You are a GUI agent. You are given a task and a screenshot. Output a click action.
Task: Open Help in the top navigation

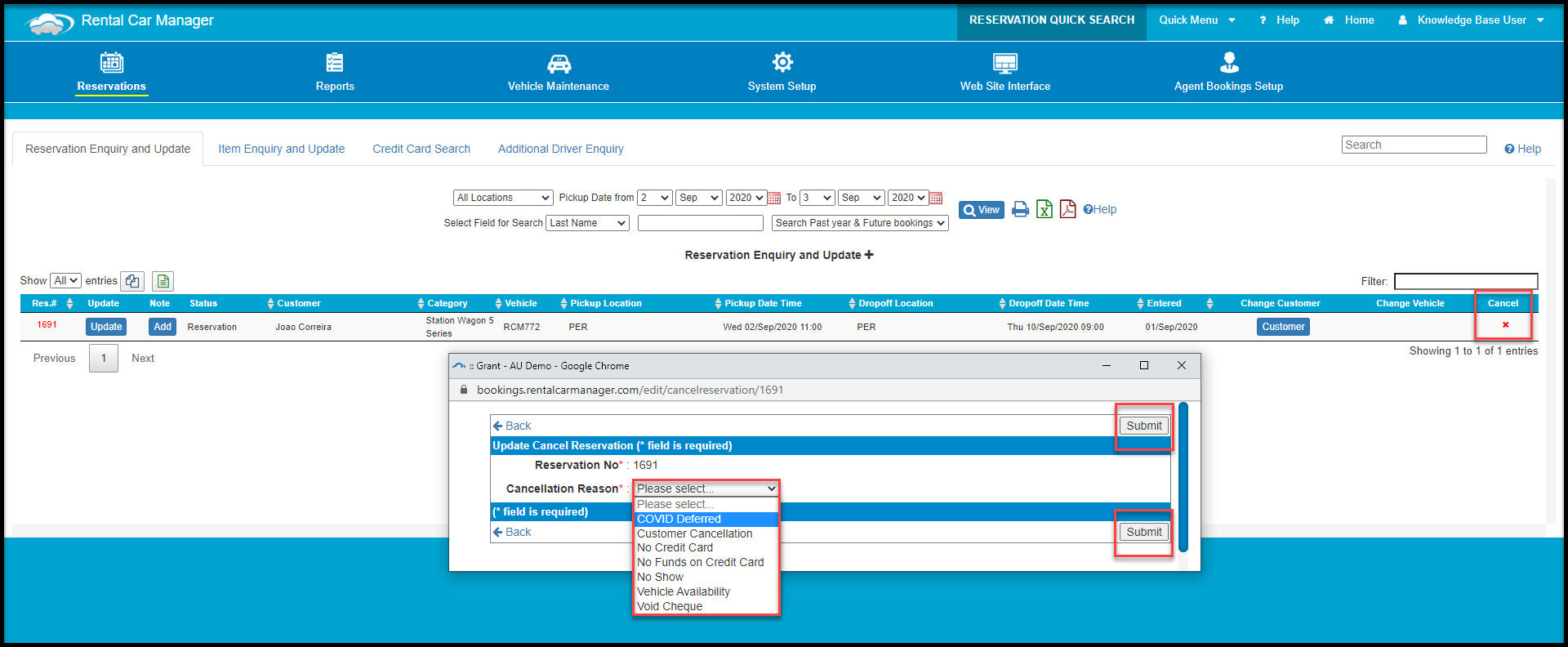click(1279, 20)
